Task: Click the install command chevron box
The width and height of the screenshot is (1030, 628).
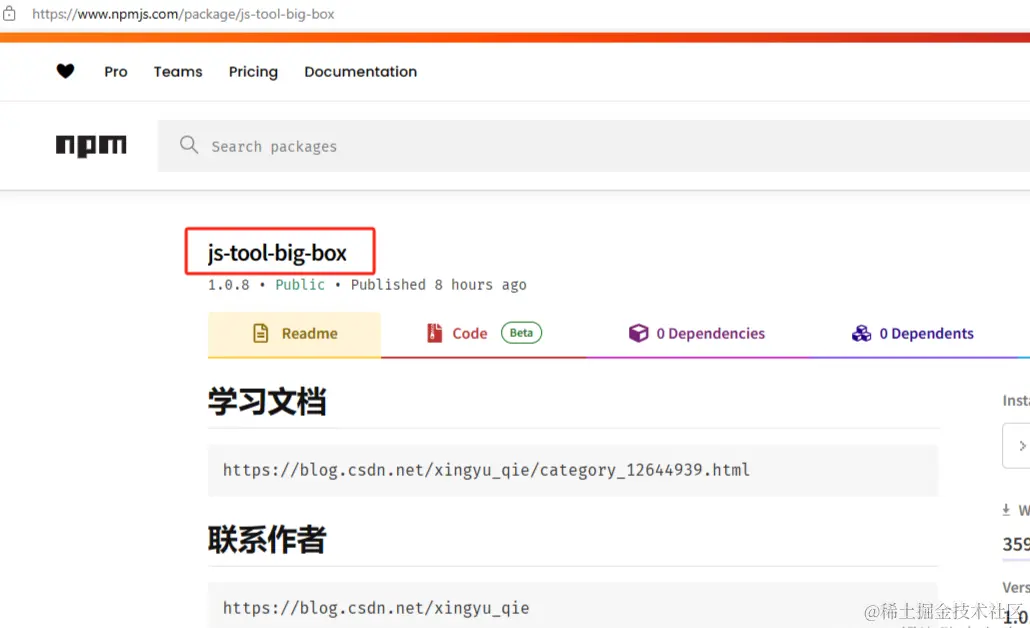Action: (x=1016, y=446)
